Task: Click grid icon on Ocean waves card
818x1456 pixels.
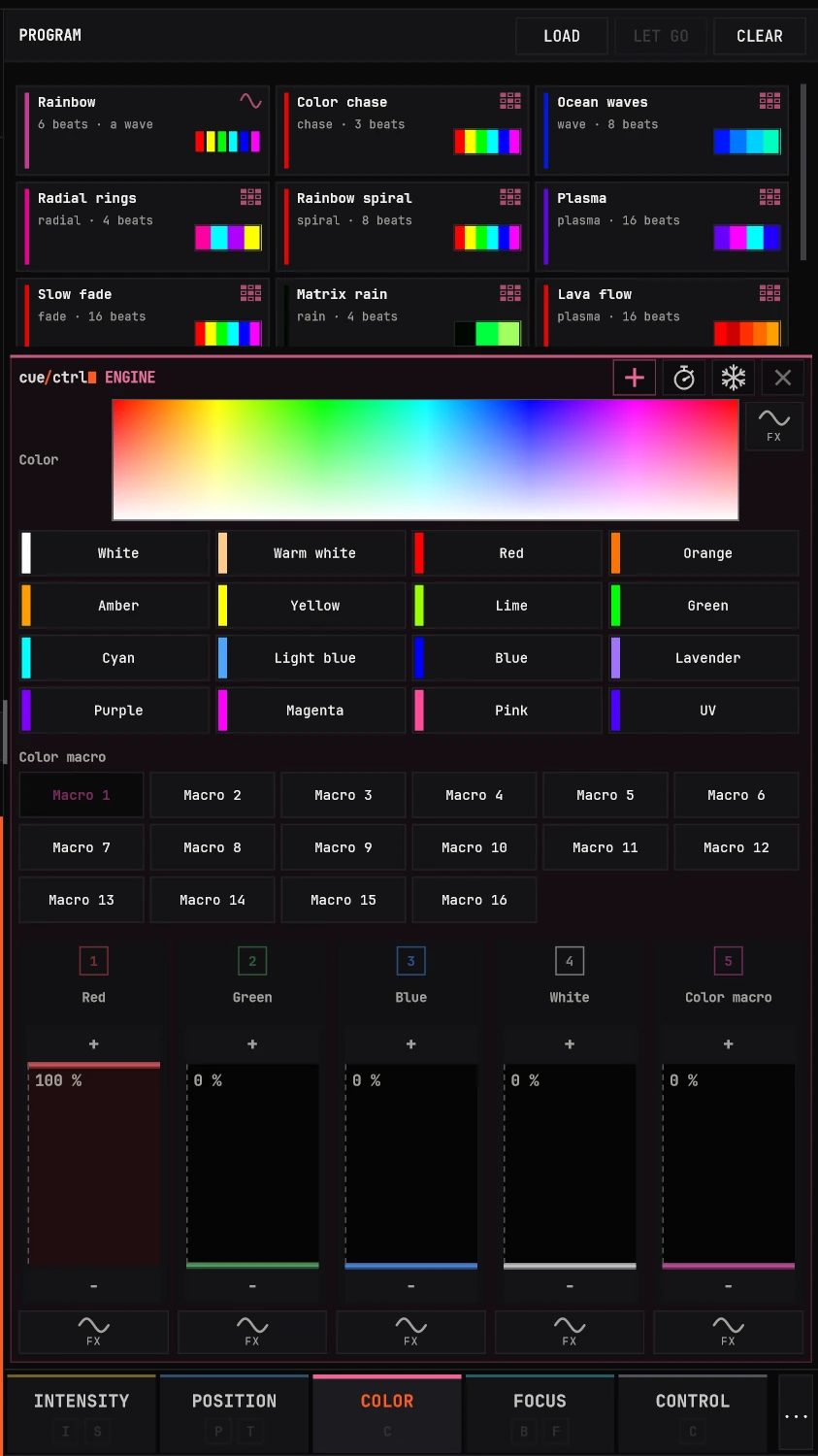Action: (770, 100)
